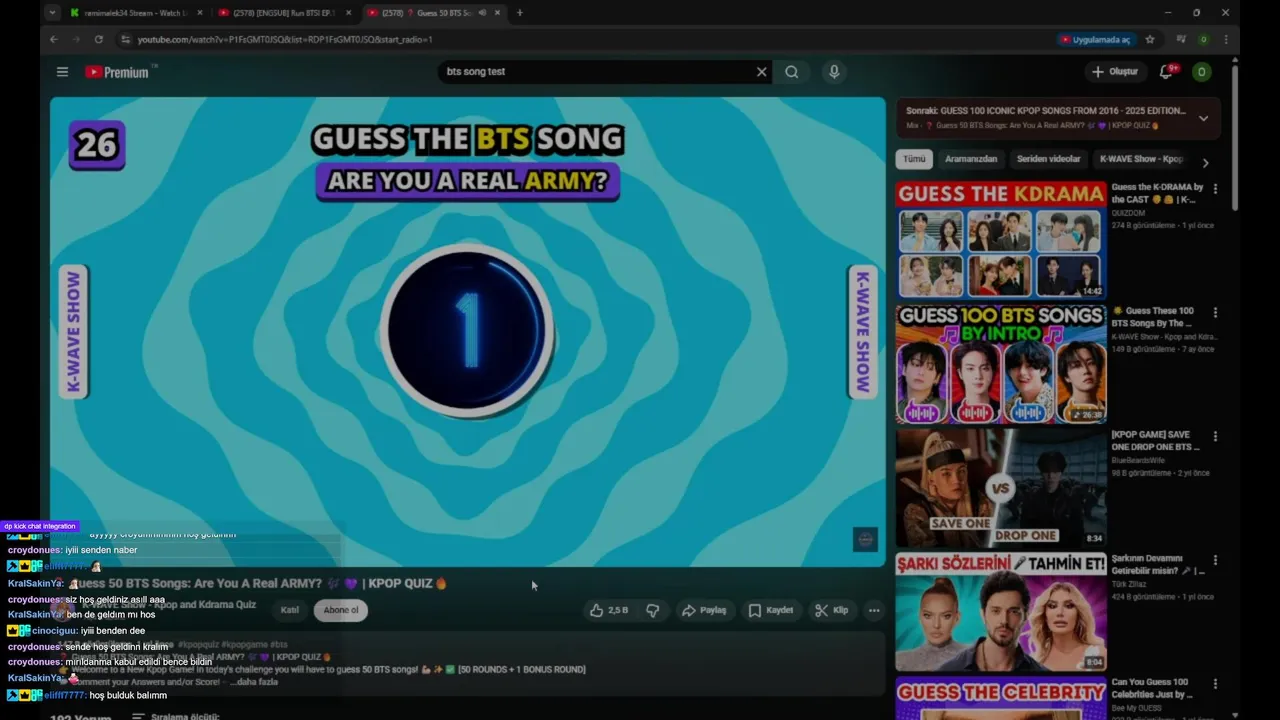Select the 'K-WAVE Show - Kpop' chip
The height and width of the screenshot is (720, 1280).
[1141, 159]
